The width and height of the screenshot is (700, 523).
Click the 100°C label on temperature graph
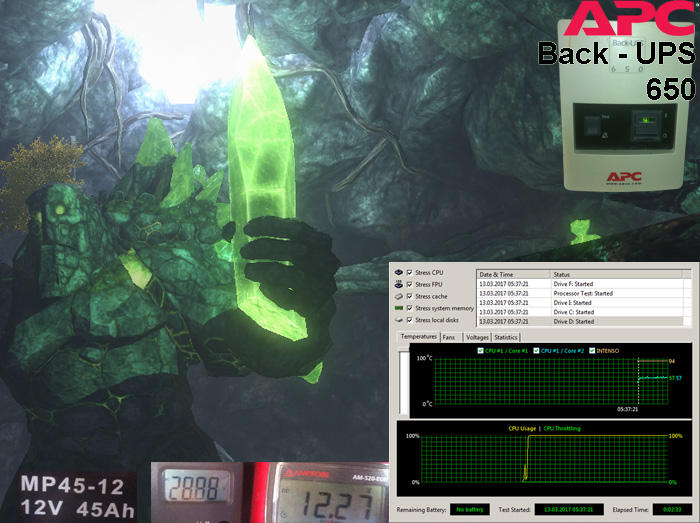point(424,358)
